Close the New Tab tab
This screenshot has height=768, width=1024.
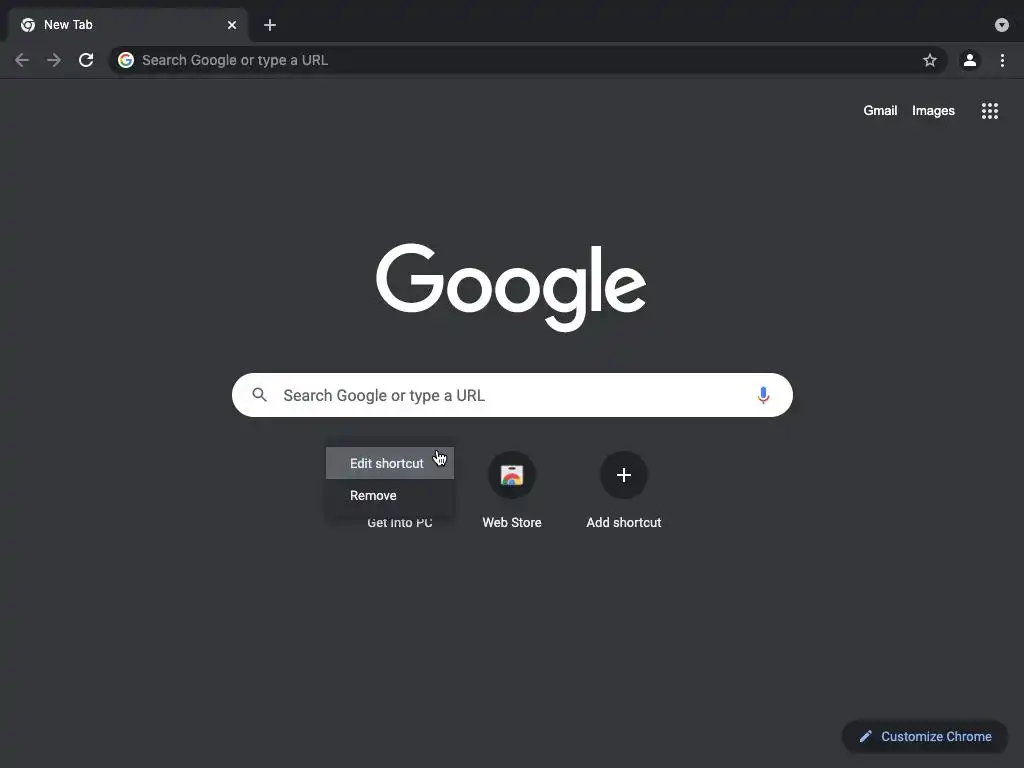232,25
